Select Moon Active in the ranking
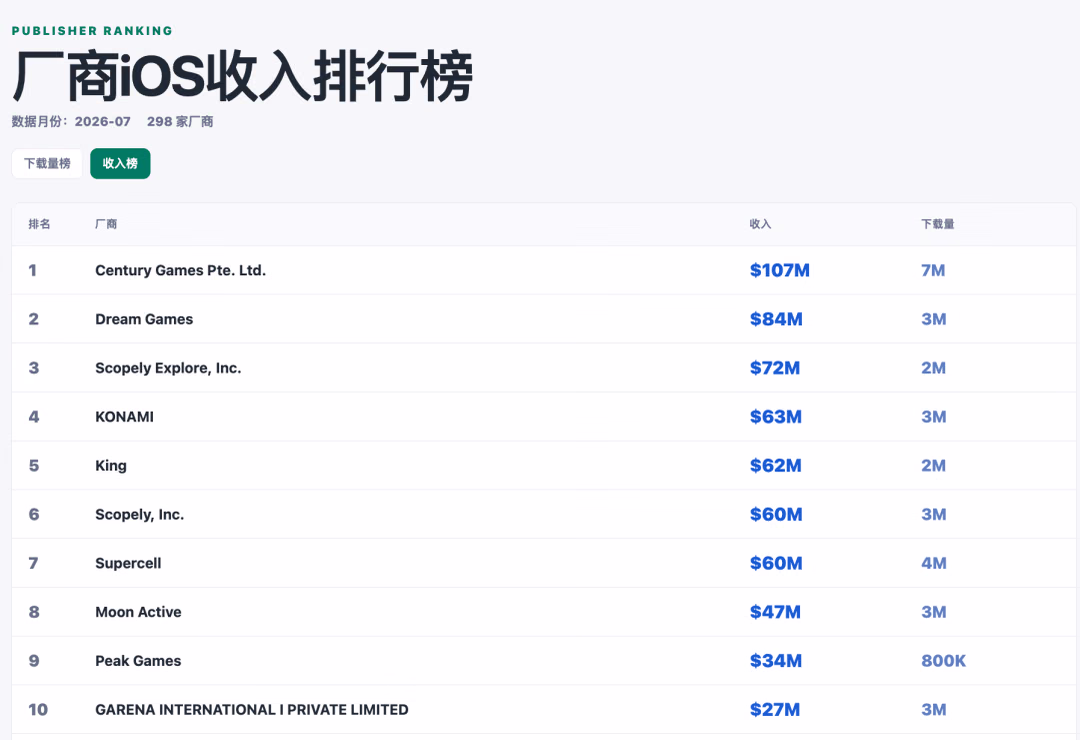Image resolution: width=1080 pixels, height=740 pixels. 138,612
